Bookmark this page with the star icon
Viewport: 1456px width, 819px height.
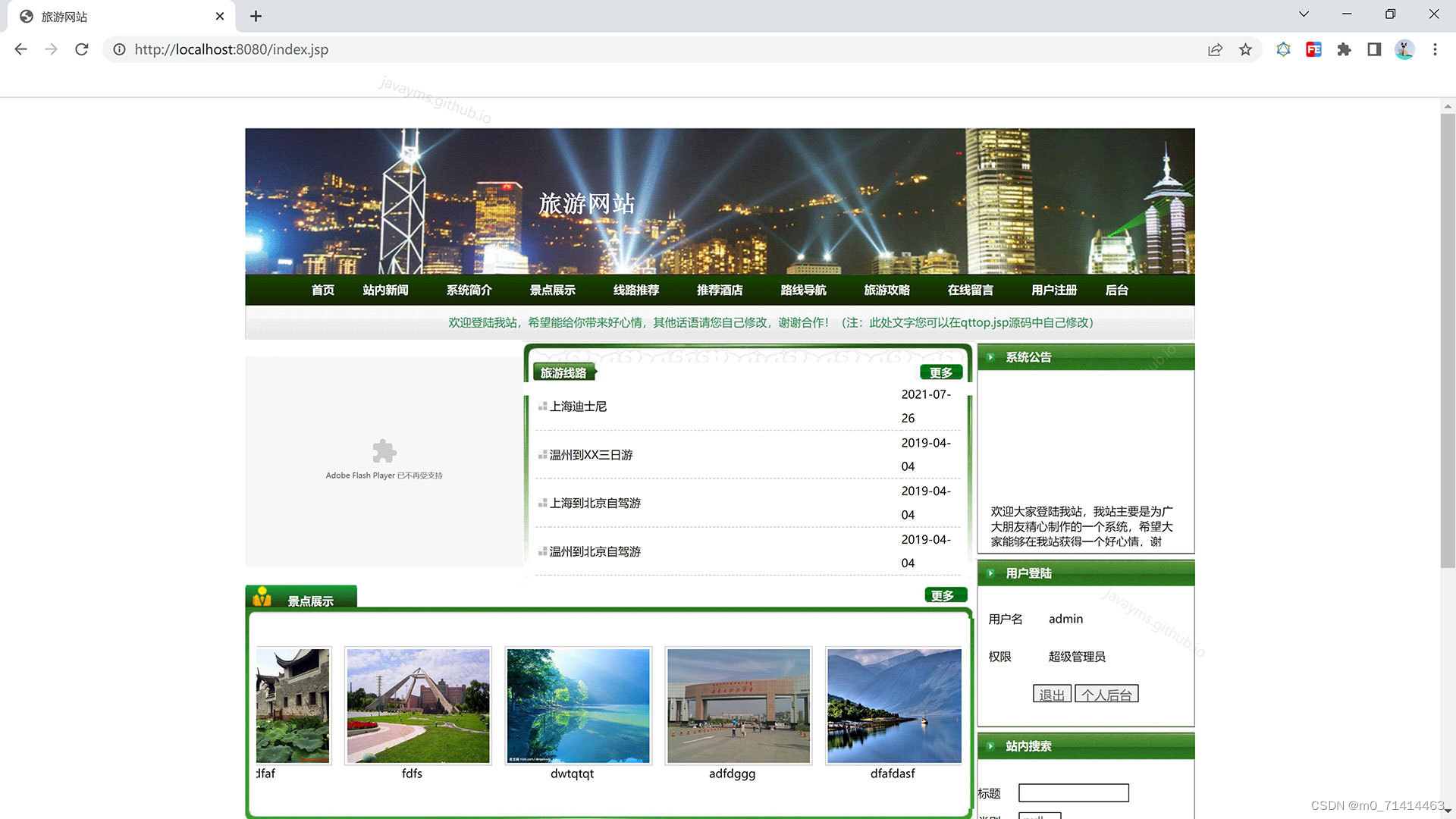coord(1245,49)
